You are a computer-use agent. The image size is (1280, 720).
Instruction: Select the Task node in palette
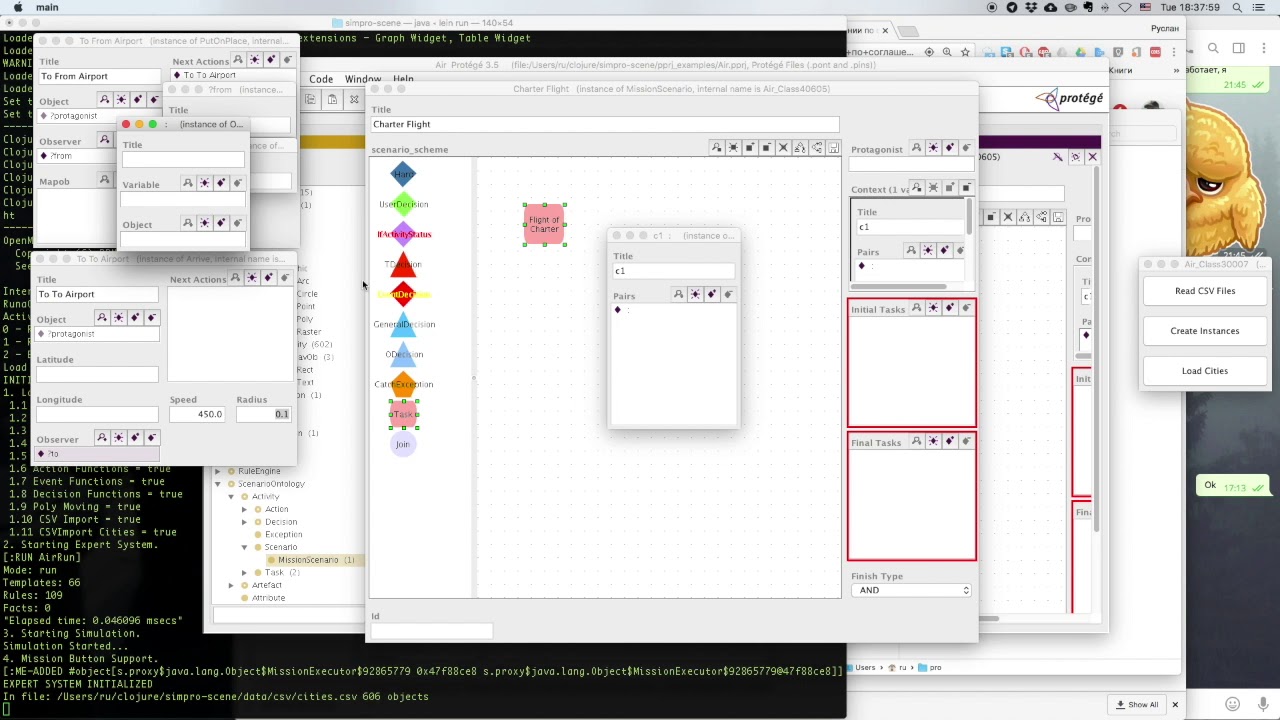[x=403, y=414]
